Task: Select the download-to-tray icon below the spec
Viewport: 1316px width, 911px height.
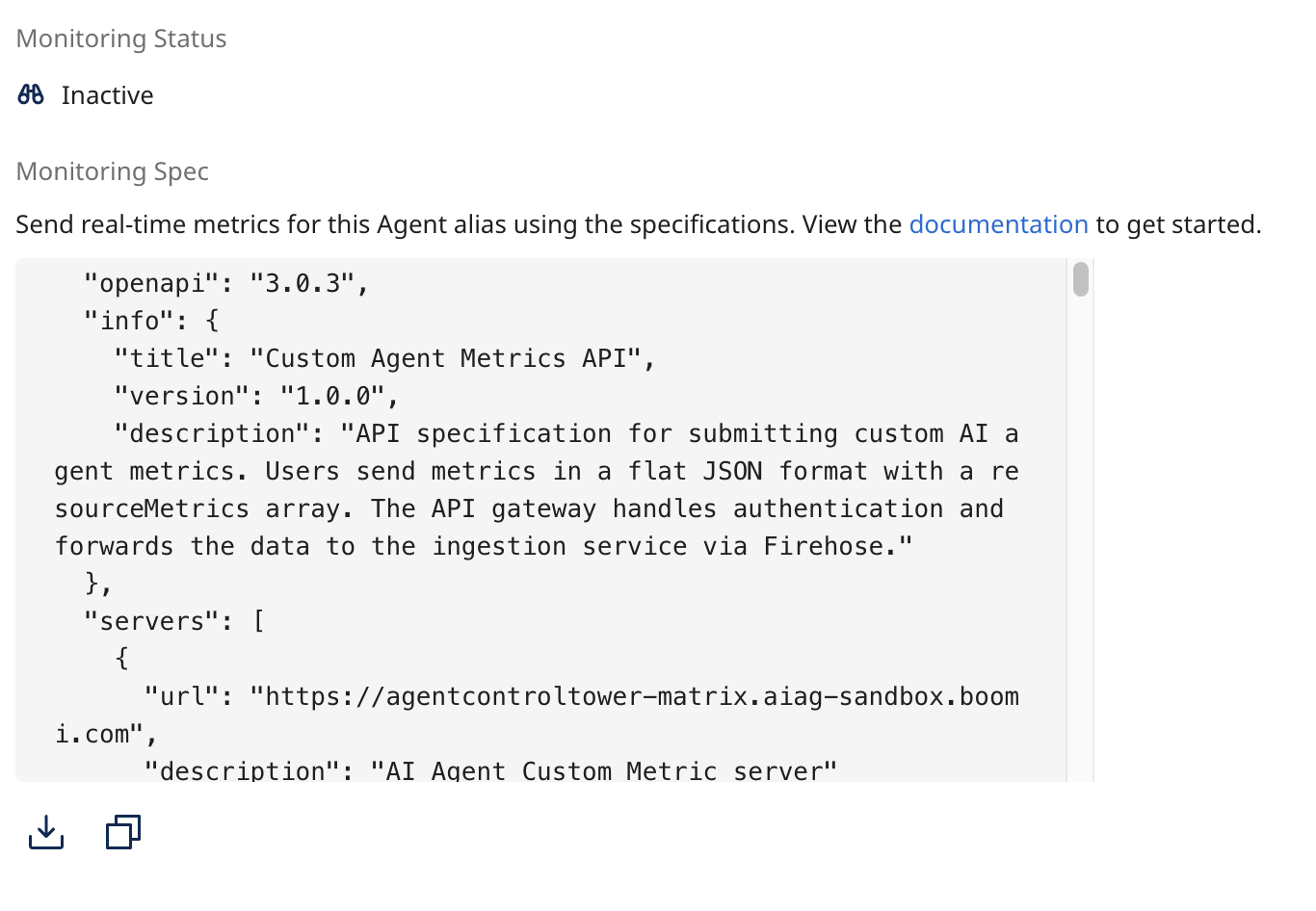Action: [45, 831]
